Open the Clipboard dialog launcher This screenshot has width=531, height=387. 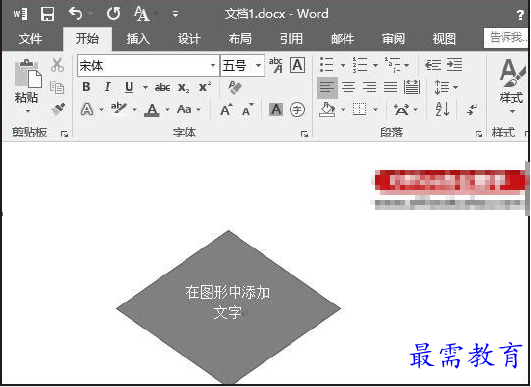pos(64,134)
